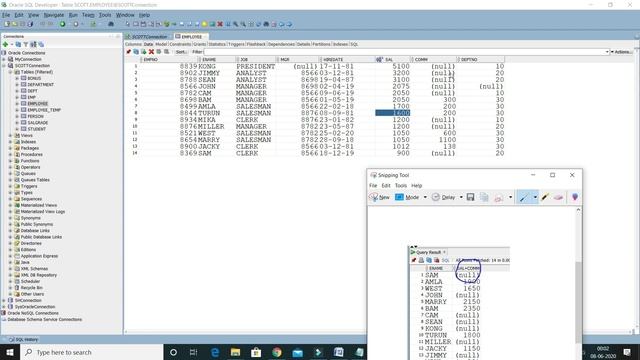640x360 pixels.
Task: Open the Run menu
Action: tap(73, 15)
